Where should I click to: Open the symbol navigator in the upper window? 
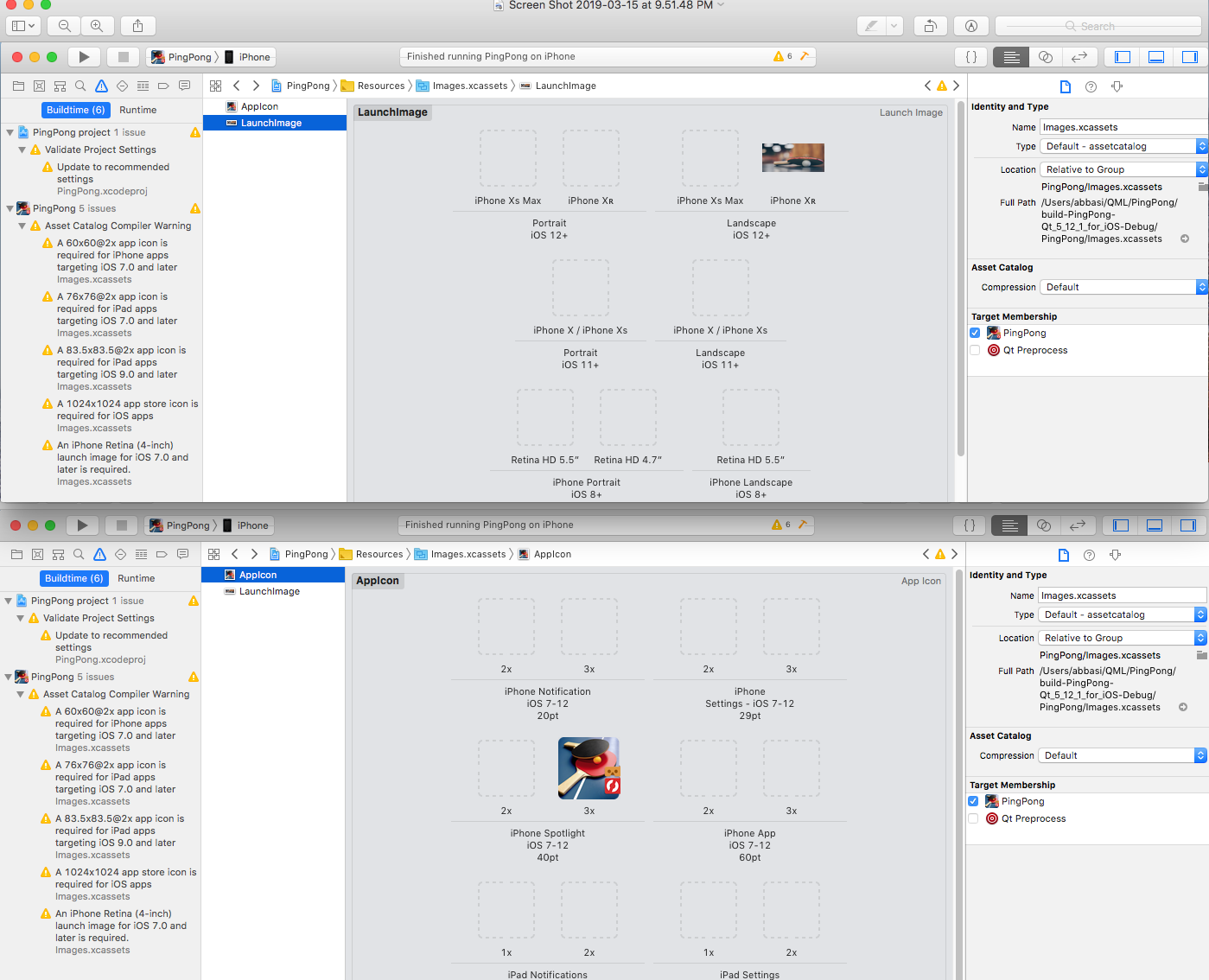coord(60,86)
